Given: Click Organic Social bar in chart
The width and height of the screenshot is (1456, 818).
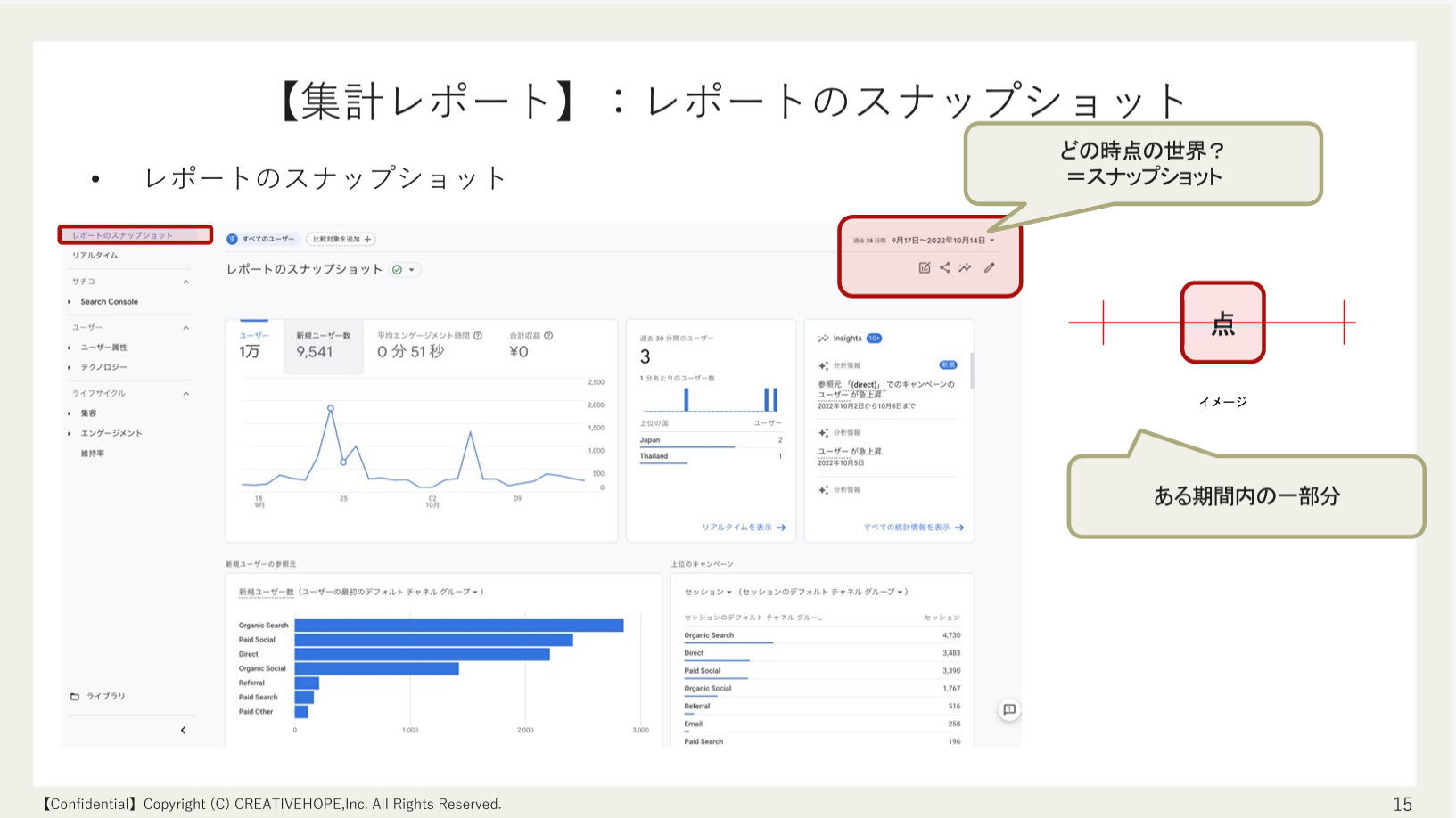Looking at the screenshot, I should click(377, 668).
